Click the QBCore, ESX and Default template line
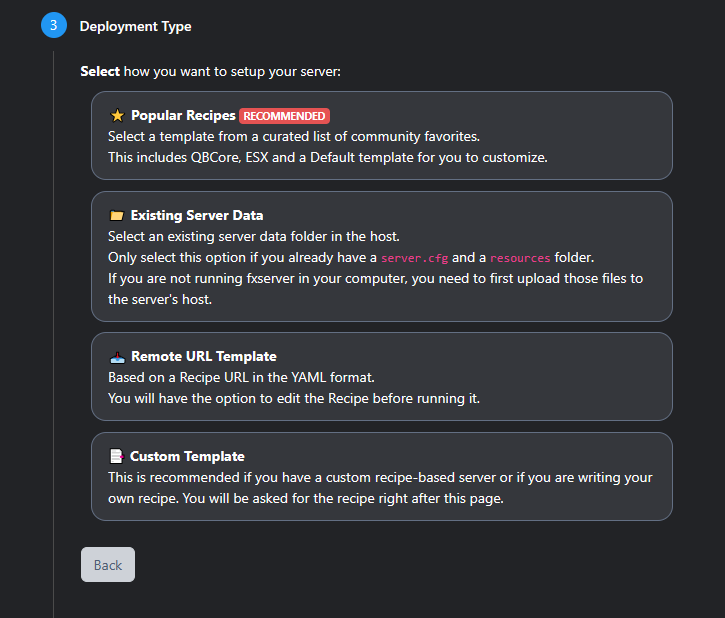Screen dimensions: 725x618 tap(327, 157)
